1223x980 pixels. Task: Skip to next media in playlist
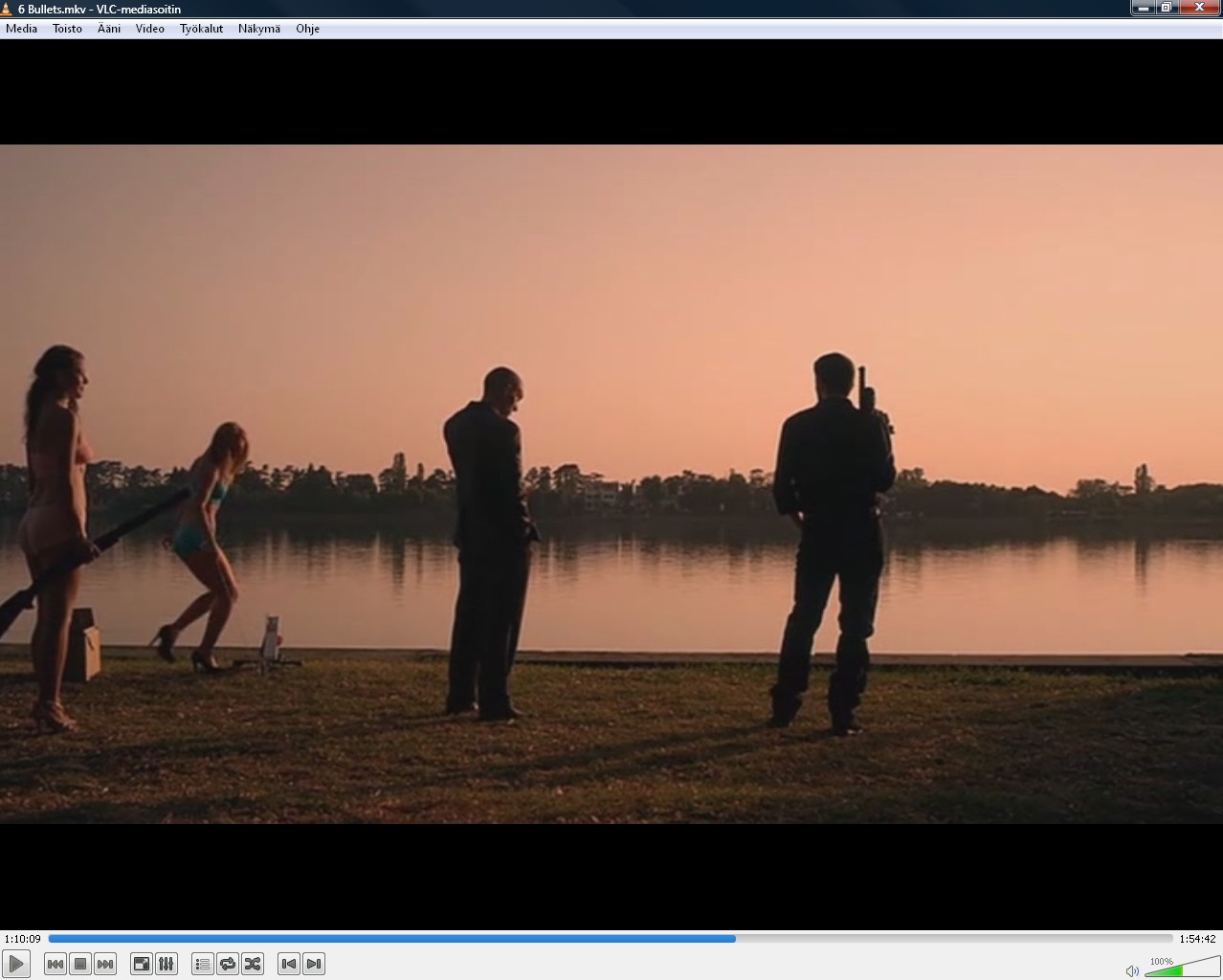click(105, 964)
